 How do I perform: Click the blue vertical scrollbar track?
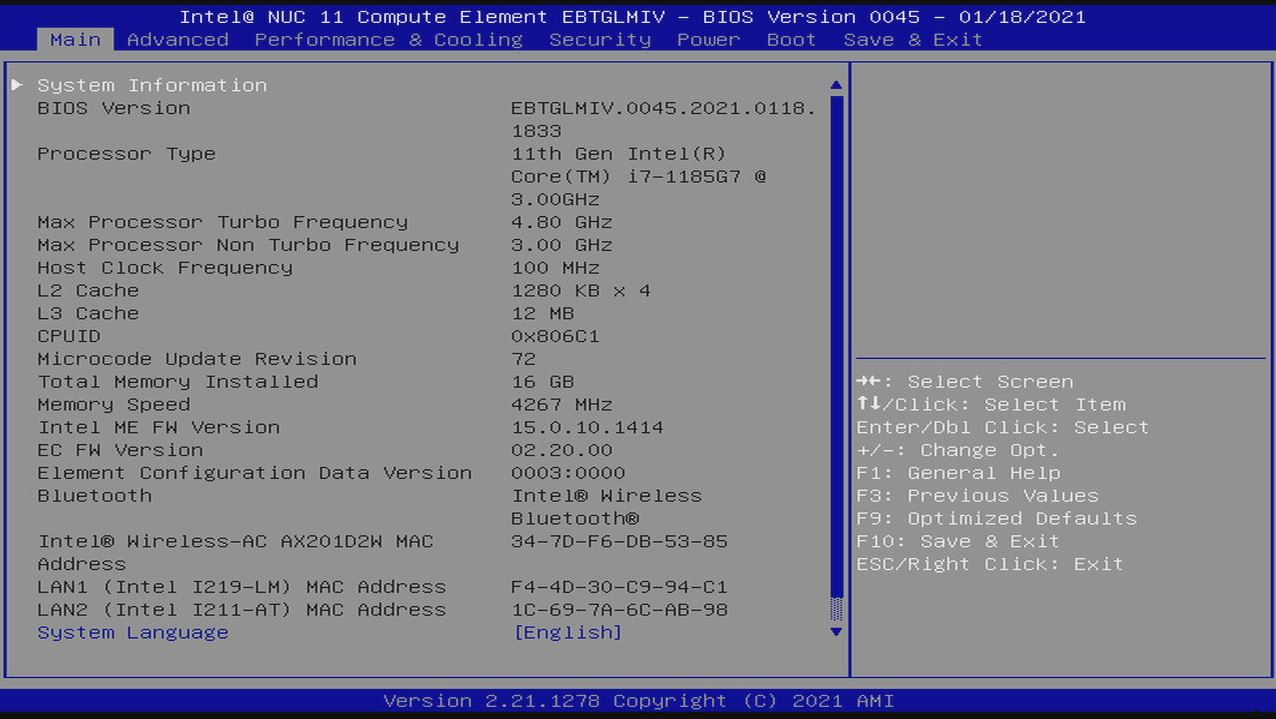836,345
